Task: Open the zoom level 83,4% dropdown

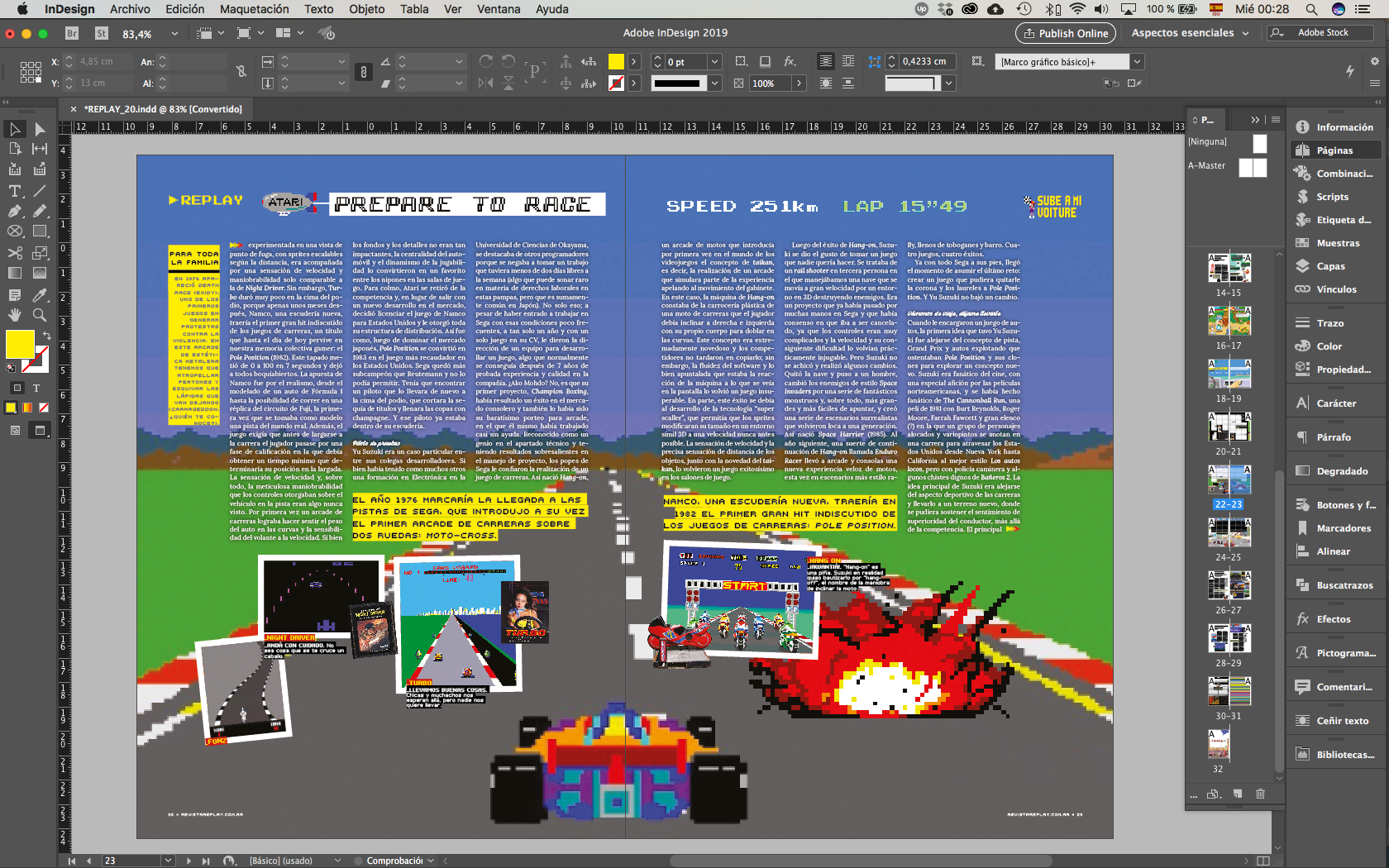Action: click(174, 34)
